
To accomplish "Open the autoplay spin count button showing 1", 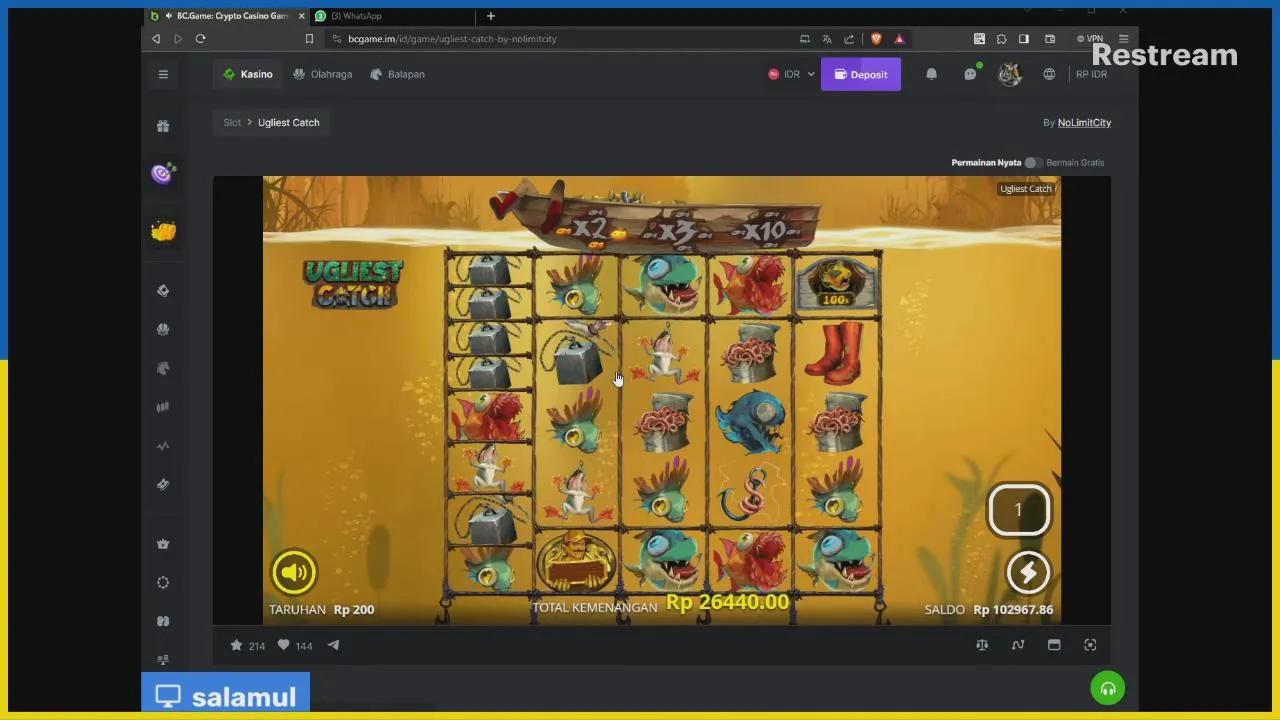I will [1018, 510].
